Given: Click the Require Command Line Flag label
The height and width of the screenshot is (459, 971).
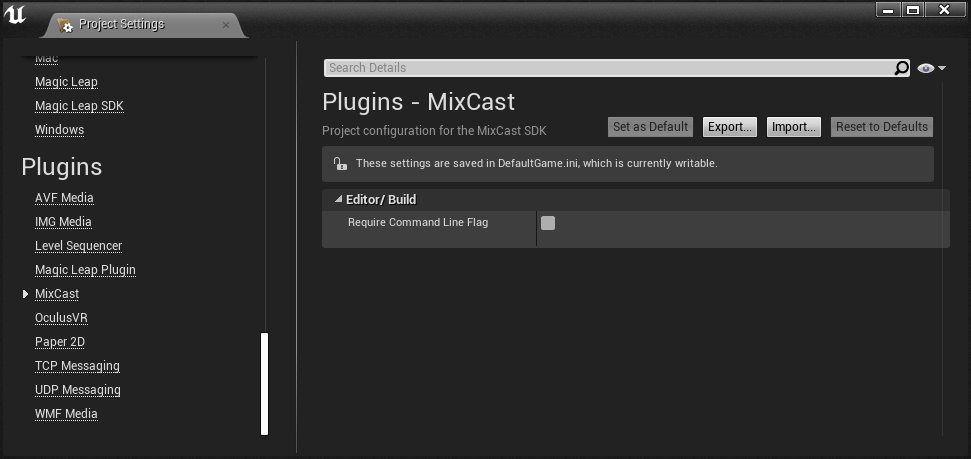Looking at the screenshot, I should click(x=418, y=222).
